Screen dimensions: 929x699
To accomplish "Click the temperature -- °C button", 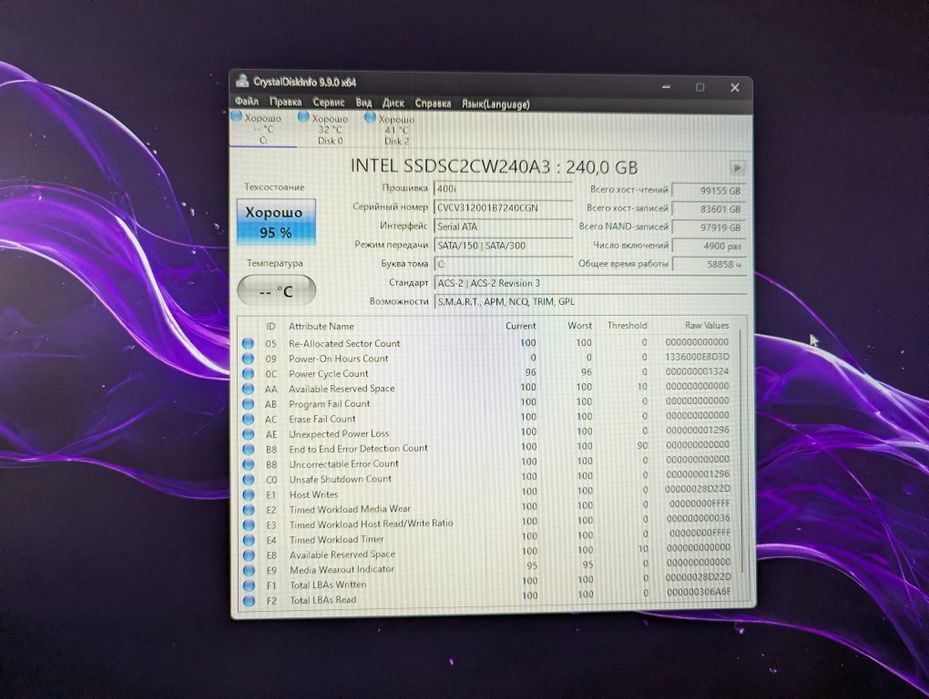I will (x=276, y=291).
